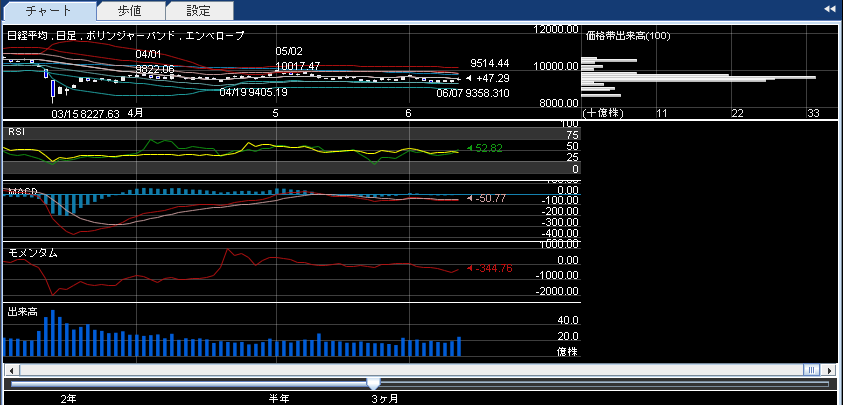This screenshot has height=405, width=843.
Task: Collapse the panel using the double-arrow icon
Action: tap(829, 9)
